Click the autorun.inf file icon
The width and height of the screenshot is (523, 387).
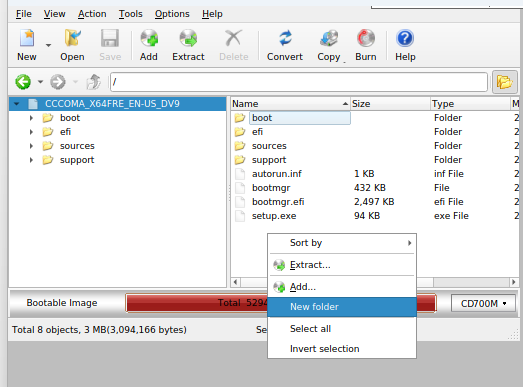240,174
